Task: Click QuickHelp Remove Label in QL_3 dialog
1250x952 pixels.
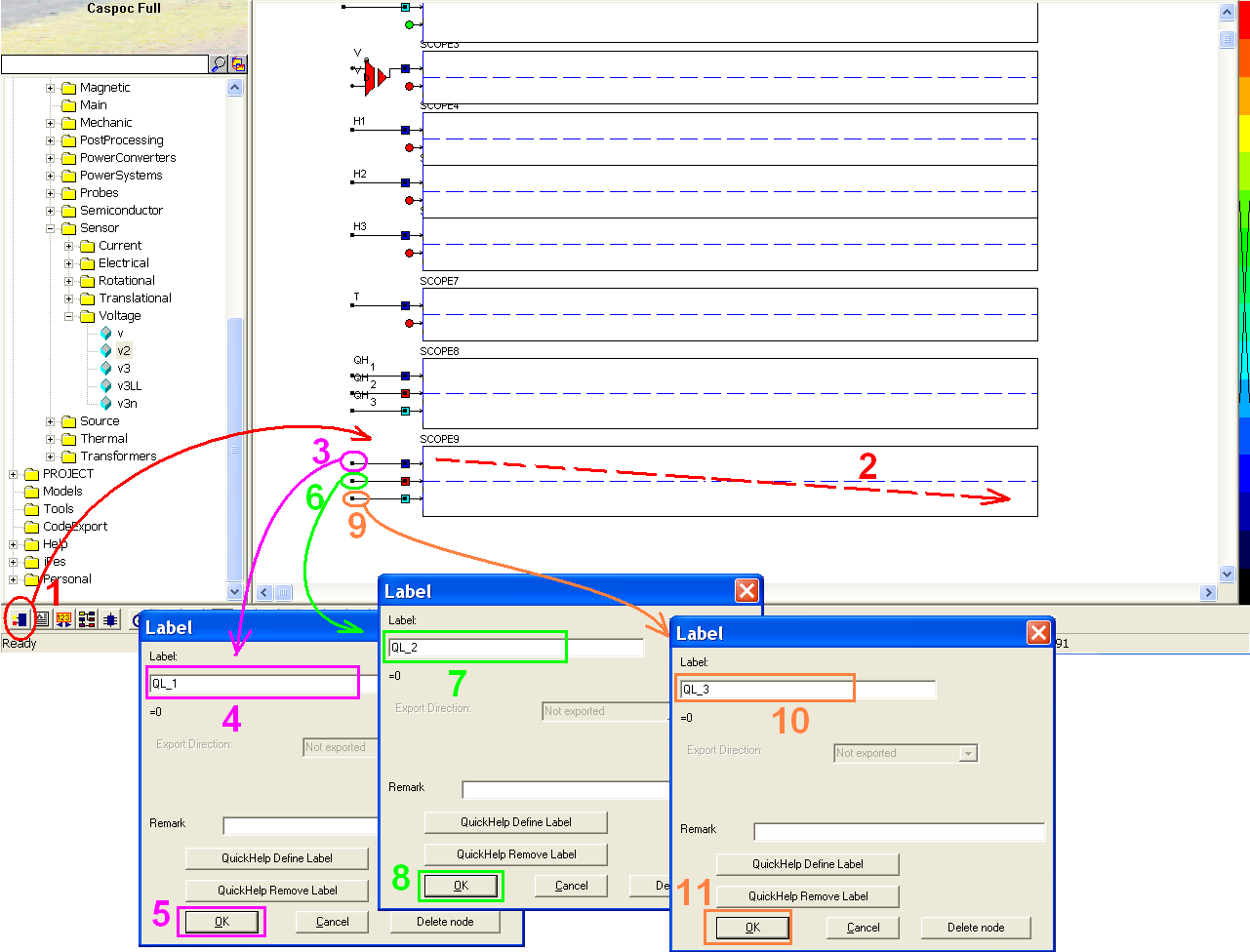Action: [808, 896]
